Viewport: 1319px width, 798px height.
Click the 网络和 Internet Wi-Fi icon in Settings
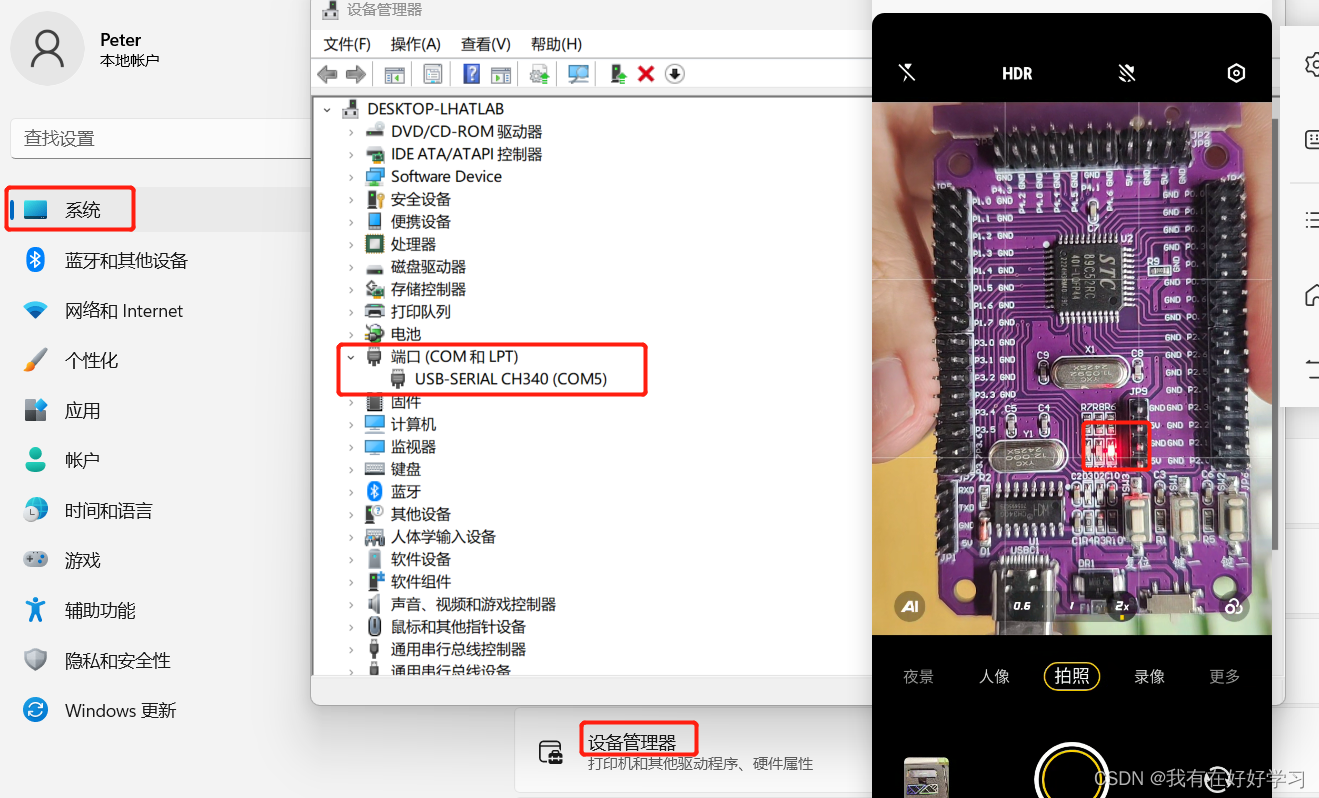tap(36, 311)
